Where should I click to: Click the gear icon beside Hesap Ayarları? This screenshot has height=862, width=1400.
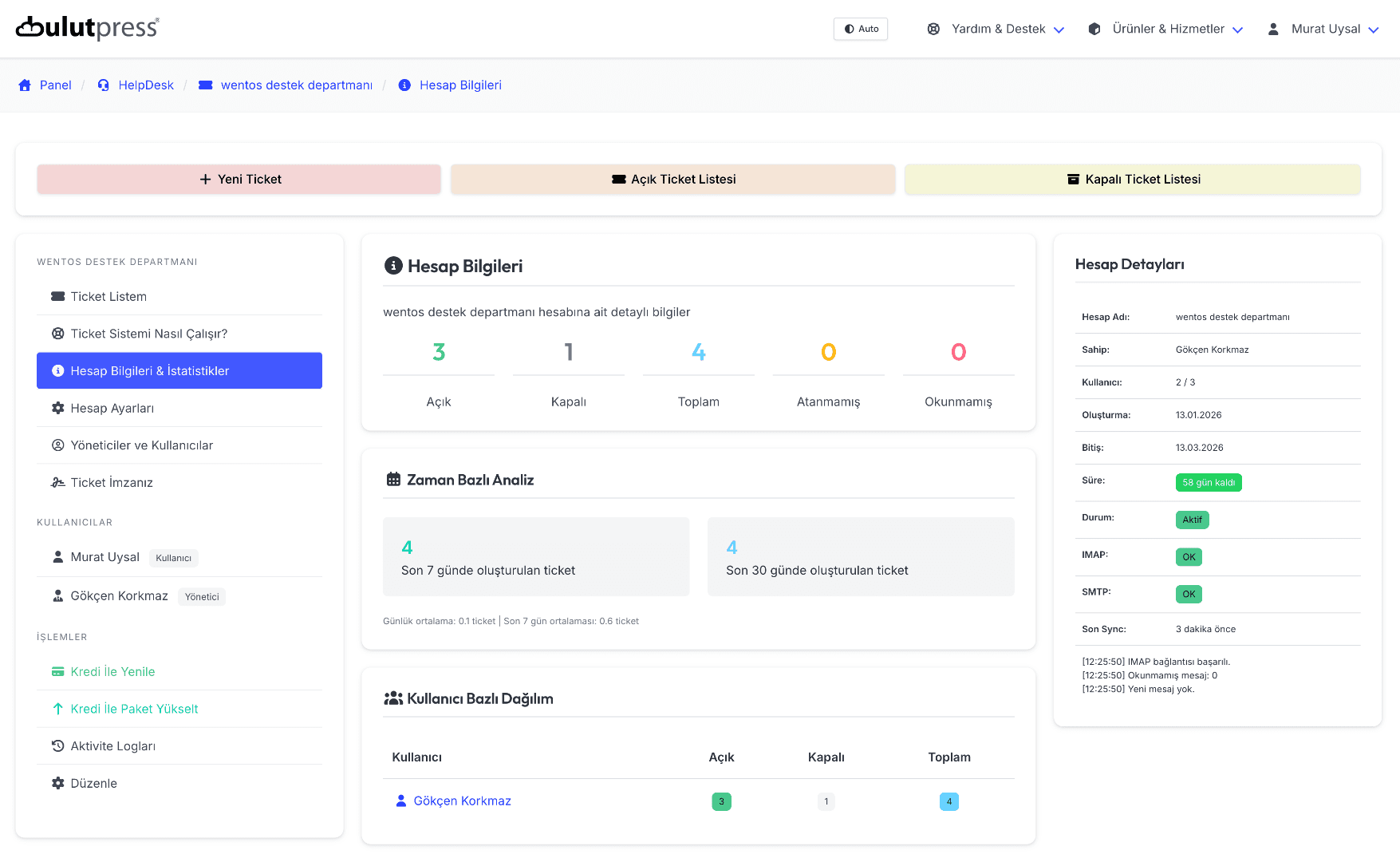[57, 409]
